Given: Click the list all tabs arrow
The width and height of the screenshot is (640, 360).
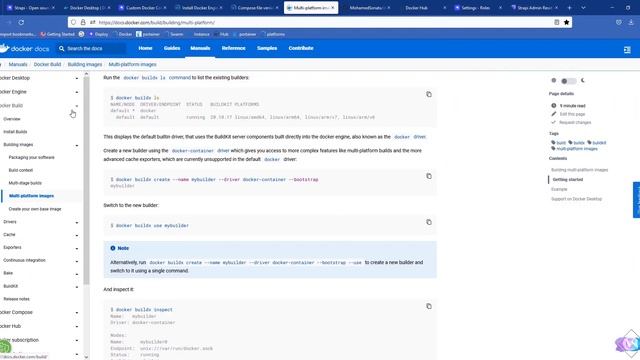Looking at the screenshot, I should coord(583,8).
